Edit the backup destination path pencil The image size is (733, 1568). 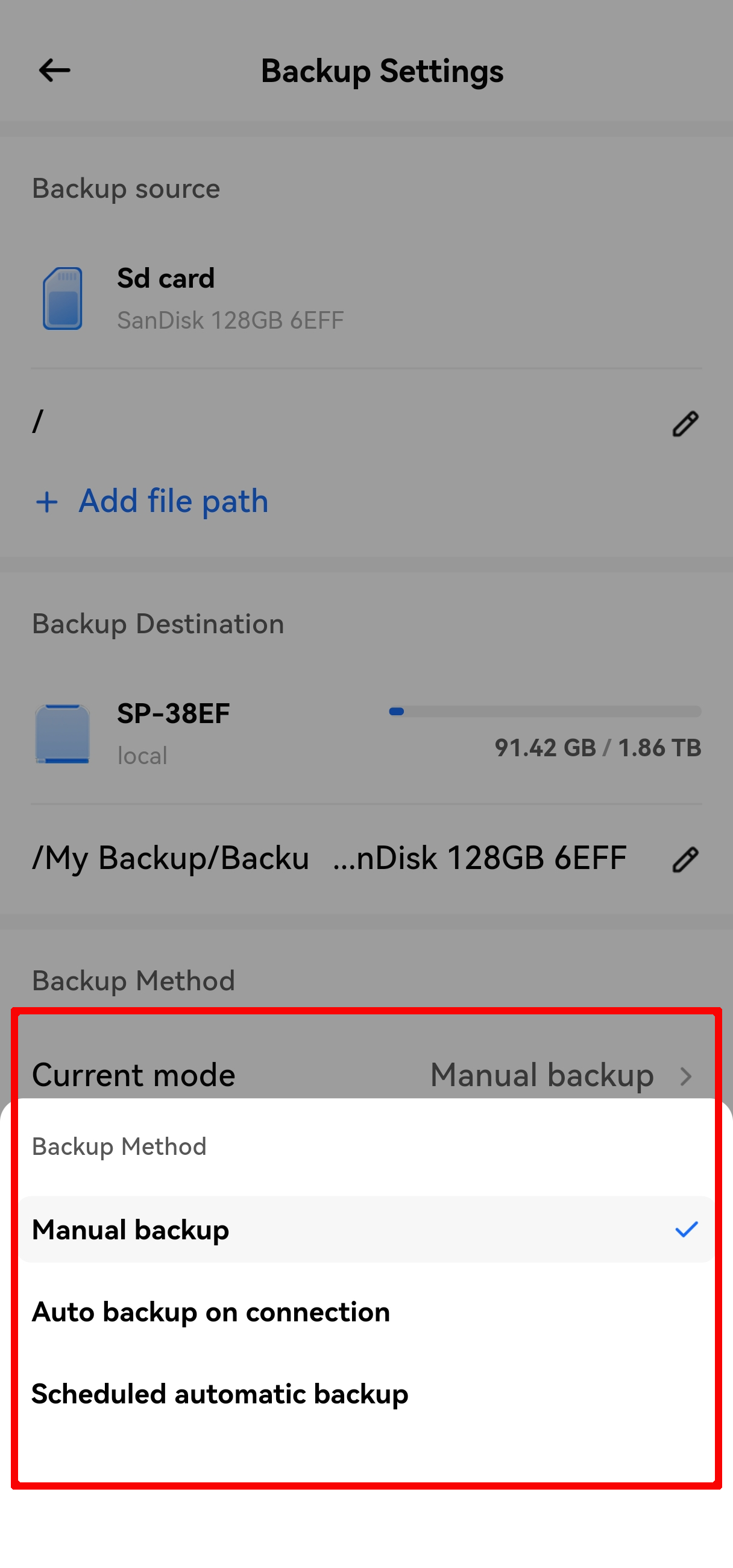[685, 859]
